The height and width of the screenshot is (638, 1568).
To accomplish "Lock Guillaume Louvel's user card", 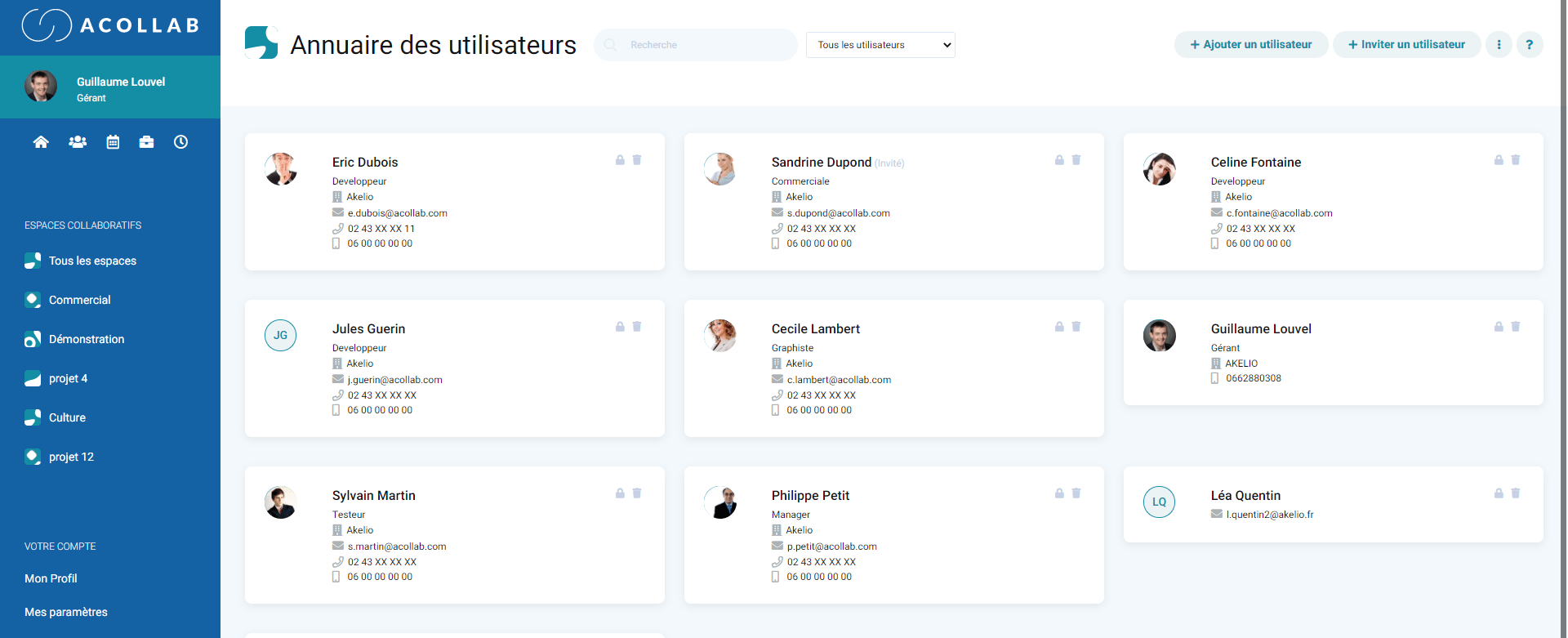I will click(1499, 326).
